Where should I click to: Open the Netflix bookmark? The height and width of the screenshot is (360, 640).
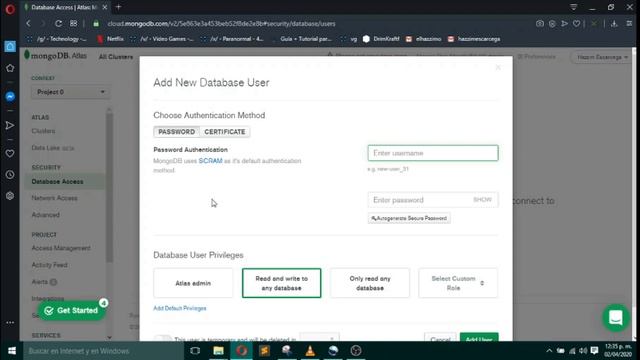(111, 39)
